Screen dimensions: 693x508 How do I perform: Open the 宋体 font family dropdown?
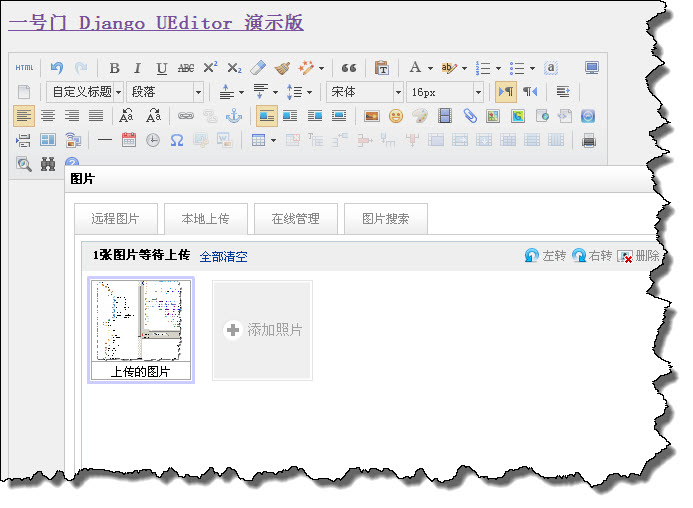point(365,92)
